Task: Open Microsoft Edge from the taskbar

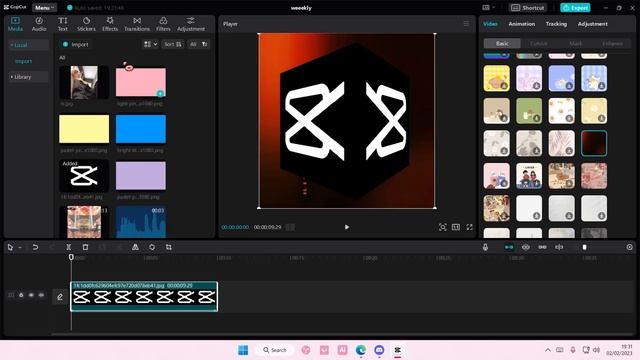Action: [x=361, y=350]
